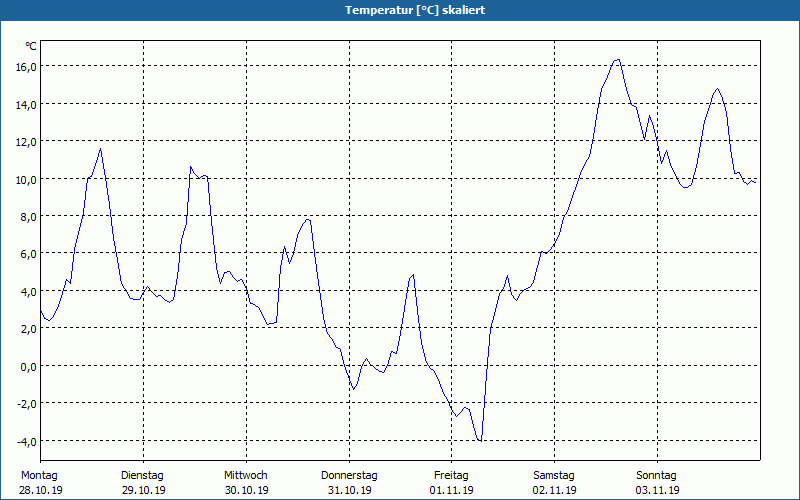Click the Montag day label
Image resolution: width=800 pixels, height=500 pixels.
point(39,476)
